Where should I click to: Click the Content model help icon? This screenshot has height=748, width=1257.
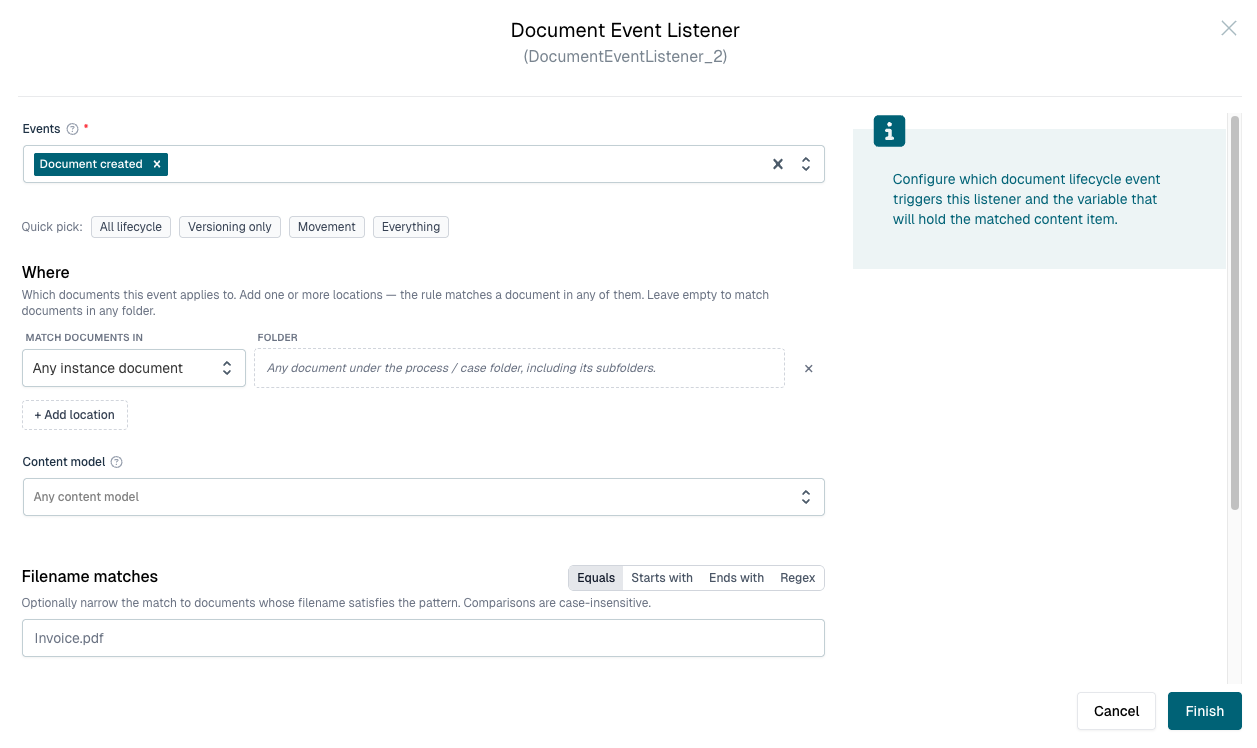[116, 462]
